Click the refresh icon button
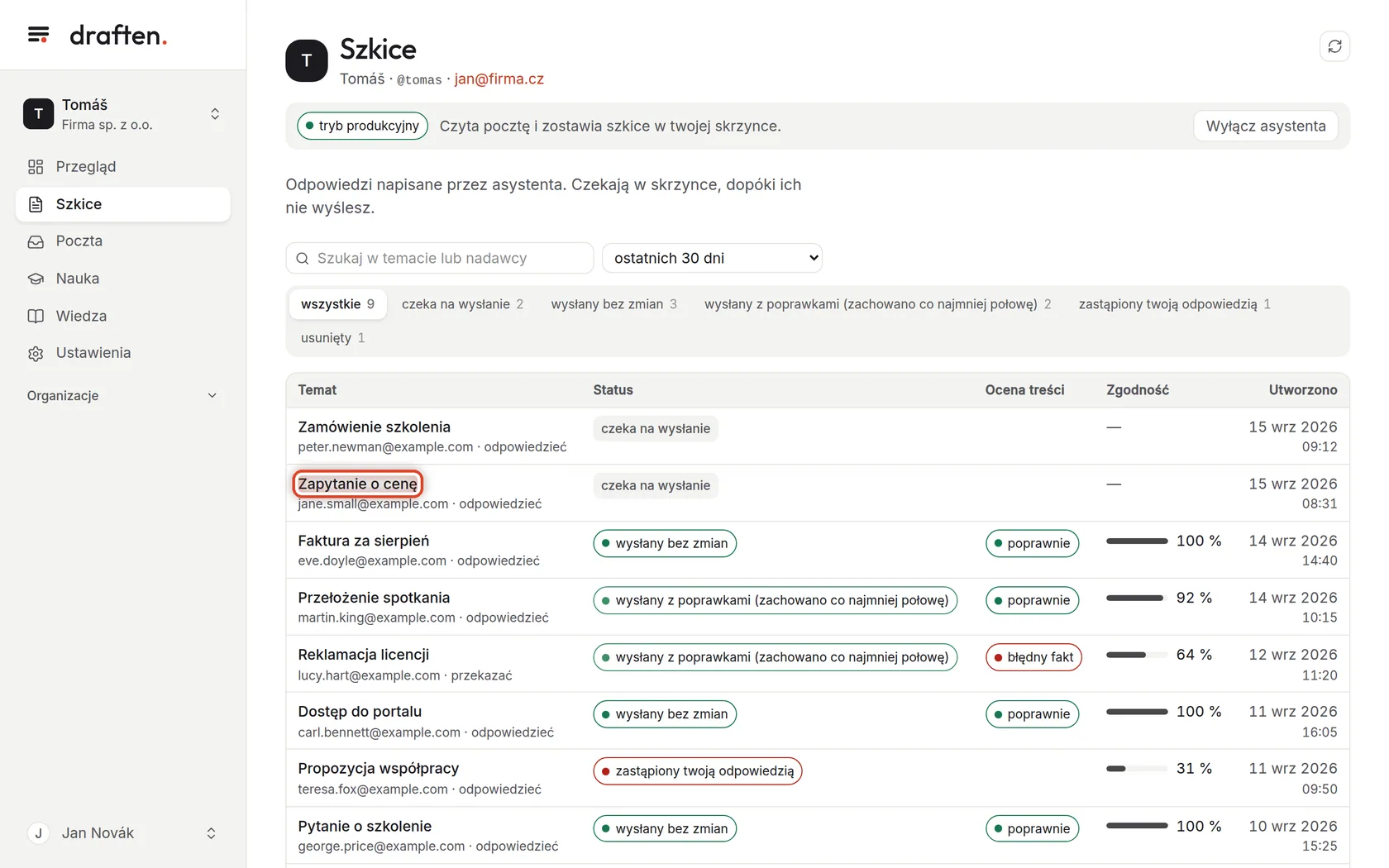1389x868 pixels. [1334, 46]
